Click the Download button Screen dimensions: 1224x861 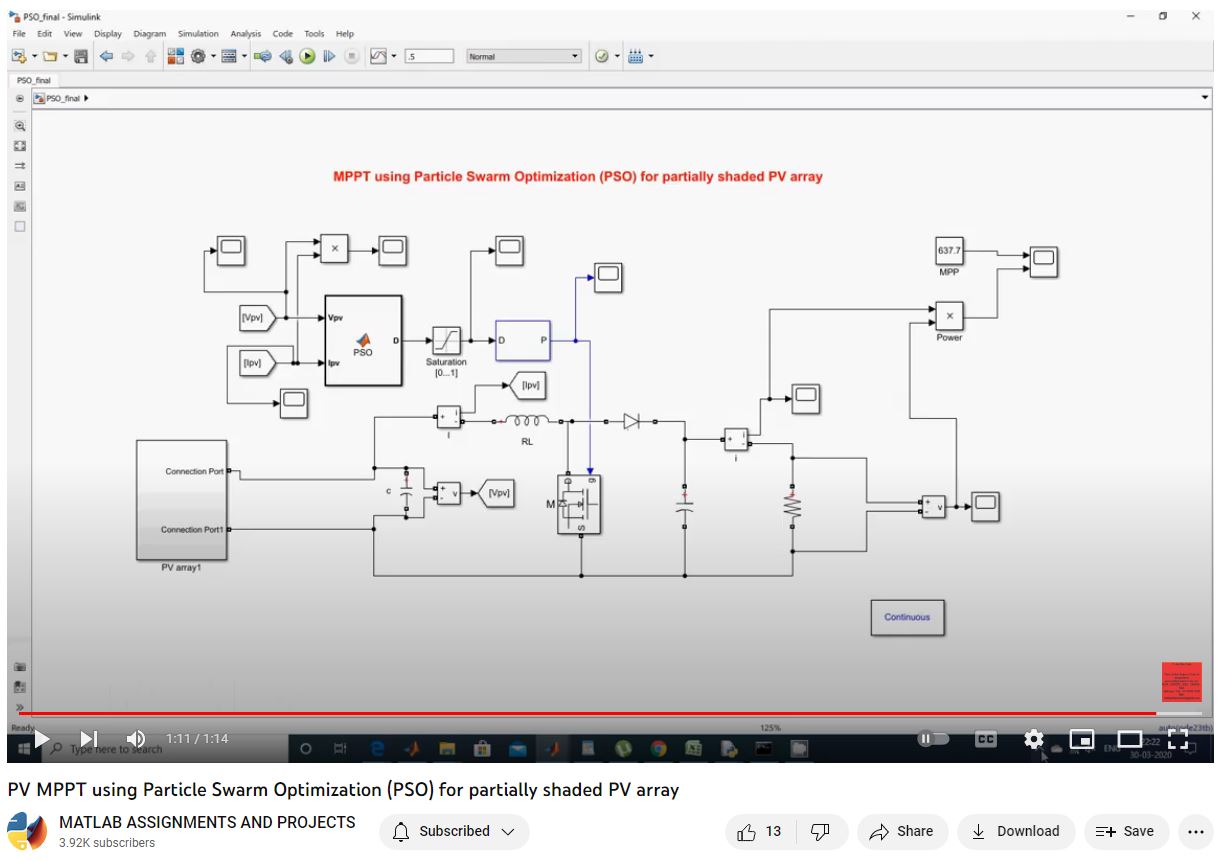click(1015, 831)
